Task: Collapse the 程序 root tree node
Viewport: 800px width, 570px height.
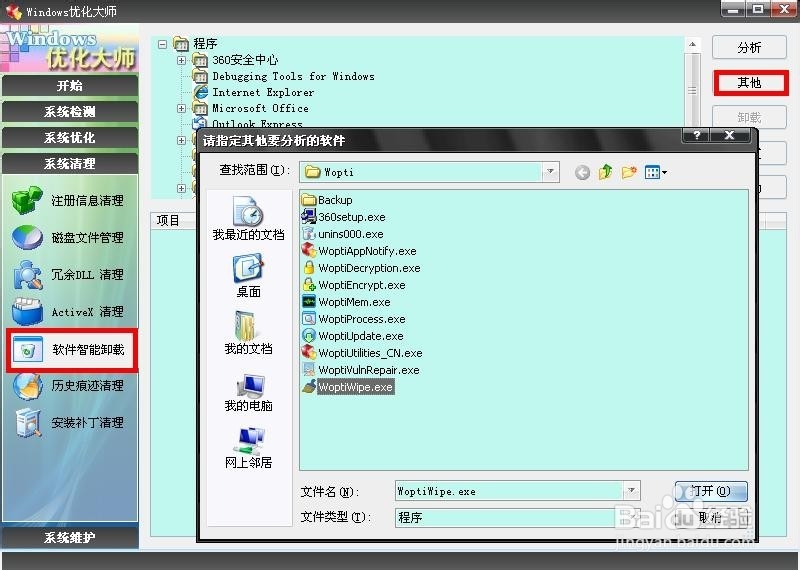Action: pyautogui.click(x=162, y=44)
